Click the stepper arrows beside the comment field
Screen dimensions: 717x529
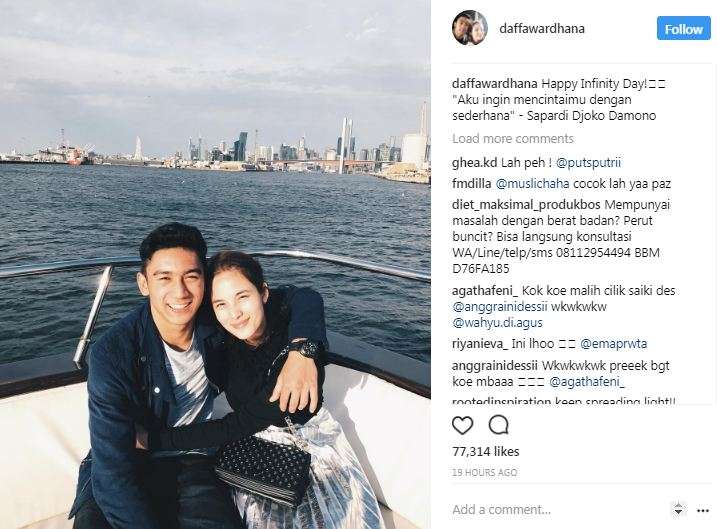point(678,509)
